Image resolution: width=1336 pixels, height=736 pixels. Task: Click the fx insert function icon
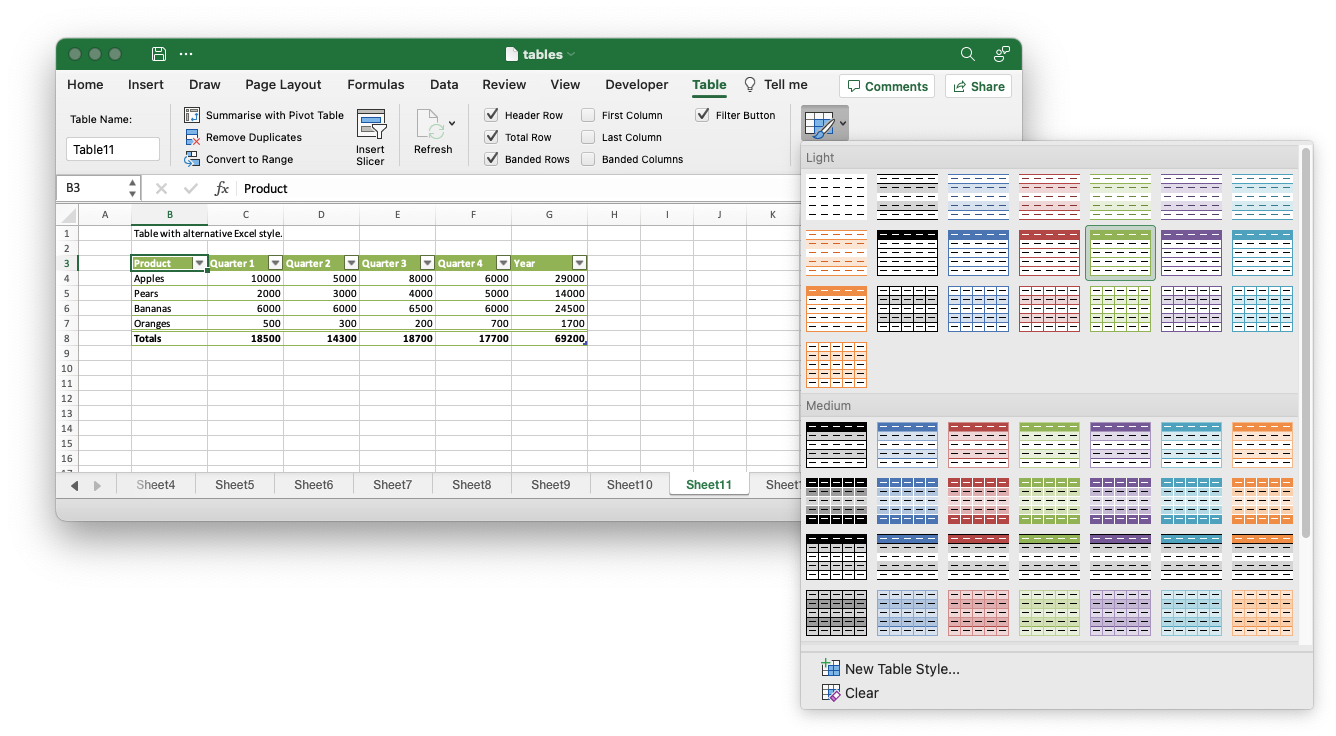(222, 188)
